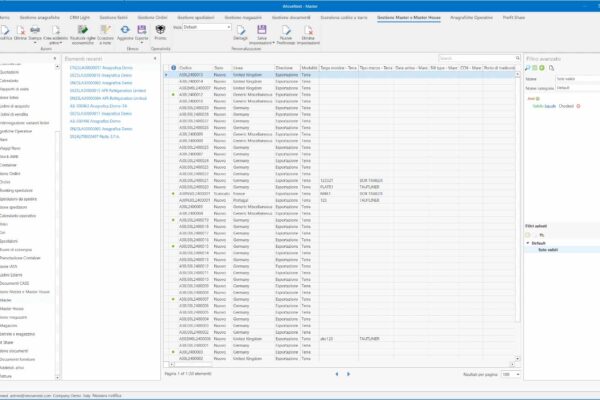Click the Esporta save icon
Viewport: 600px width, 400px height.
tap(142, 30)
